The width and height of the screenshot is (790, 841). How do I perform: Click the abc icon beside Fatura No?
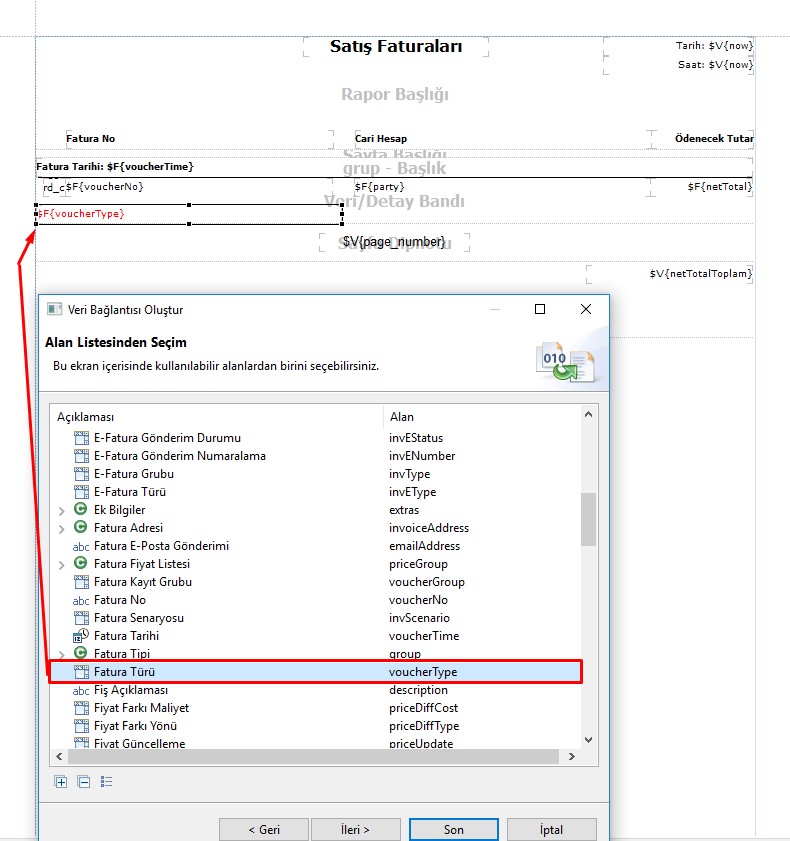click(82, 600)
